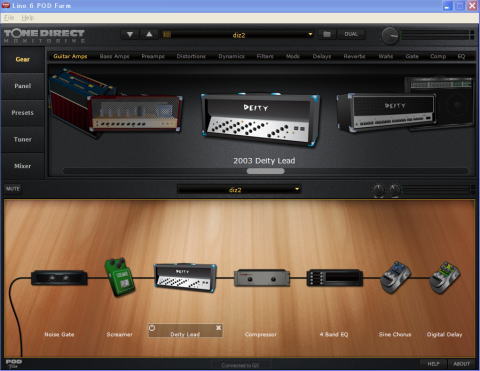Open preset folder icon beside DUAL
The width and height of the screenshot is (480, 371).
(327, 34)
